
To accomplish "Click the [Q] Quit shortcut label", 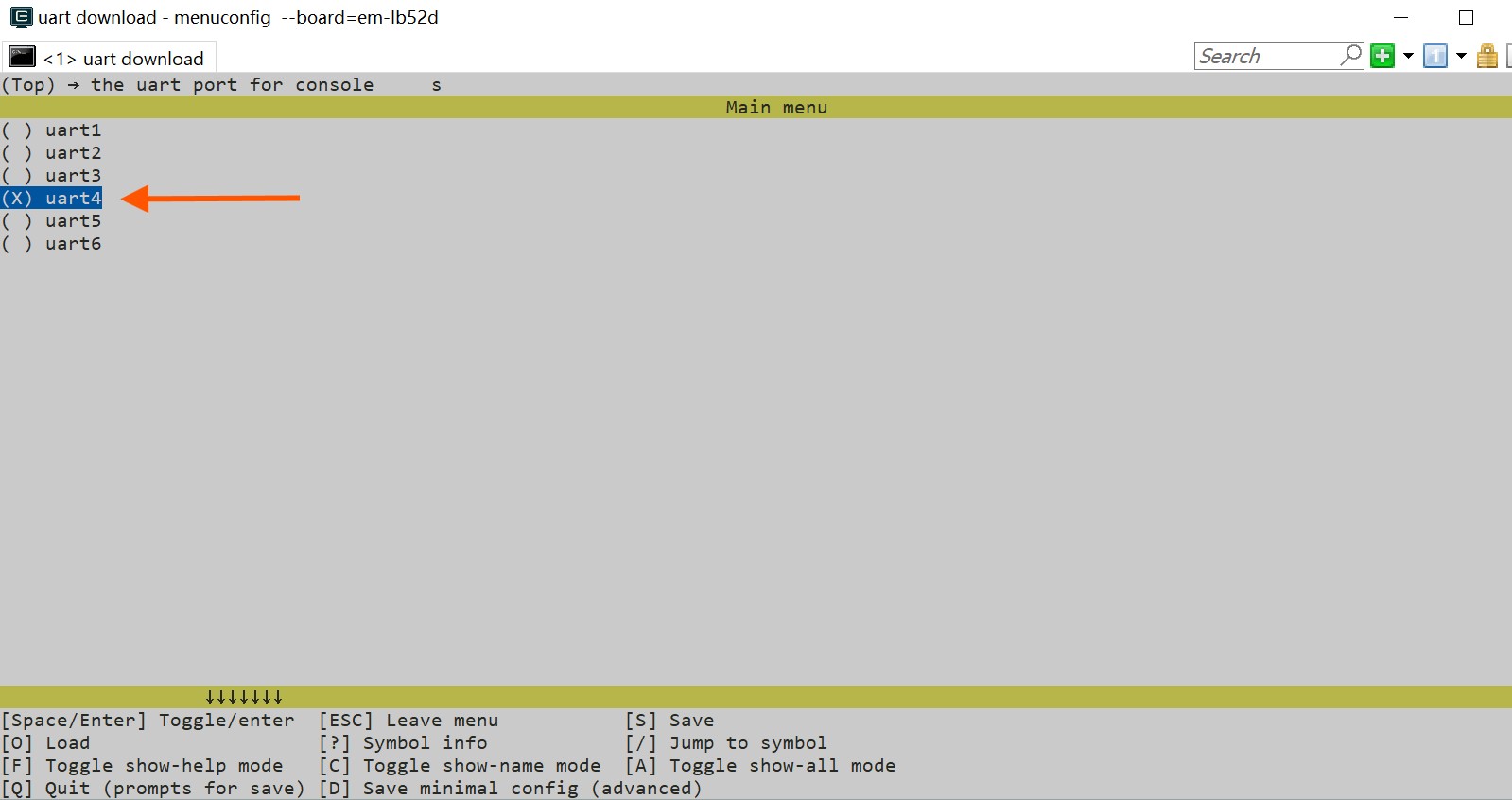I will coord(153,789).
